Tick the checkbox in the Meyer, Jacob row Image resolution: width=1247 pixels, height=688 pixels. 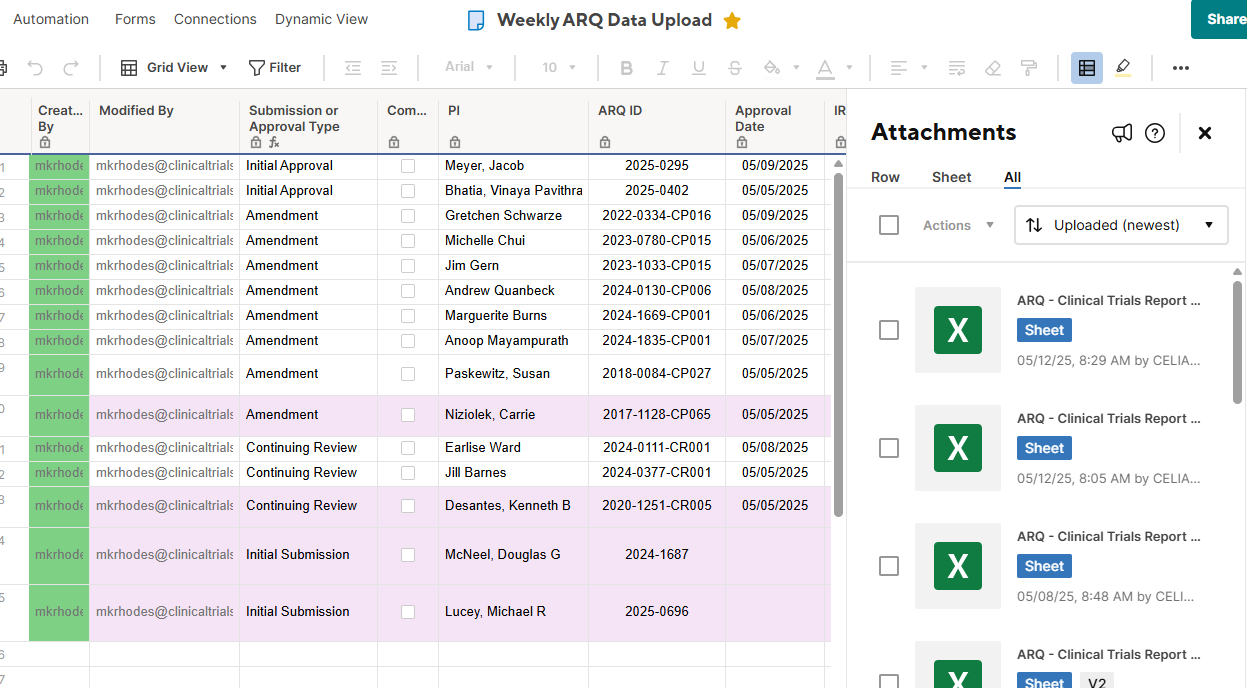tap(408, 166)
